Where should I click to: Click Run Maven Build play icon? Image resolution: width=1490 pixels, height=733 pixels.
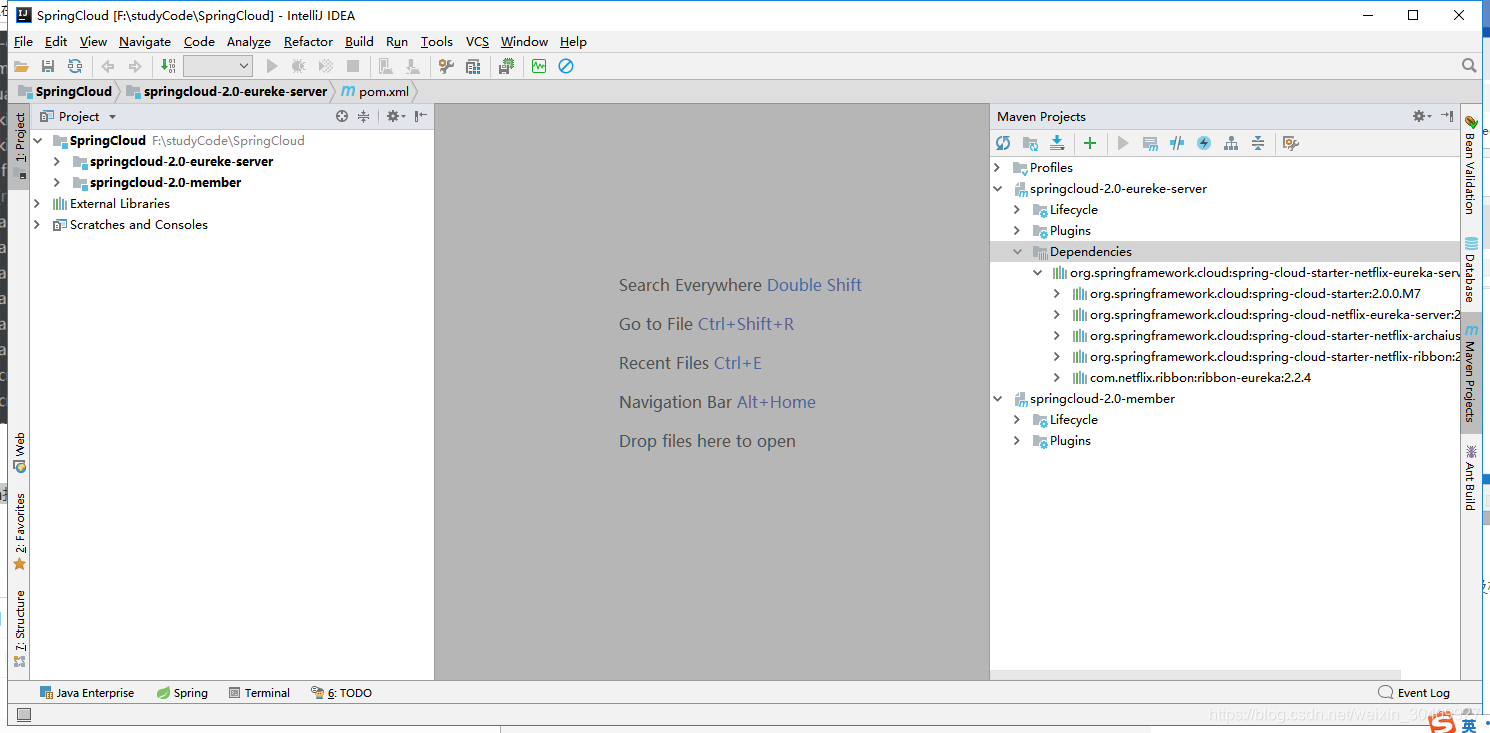[x=1123, y=143]
